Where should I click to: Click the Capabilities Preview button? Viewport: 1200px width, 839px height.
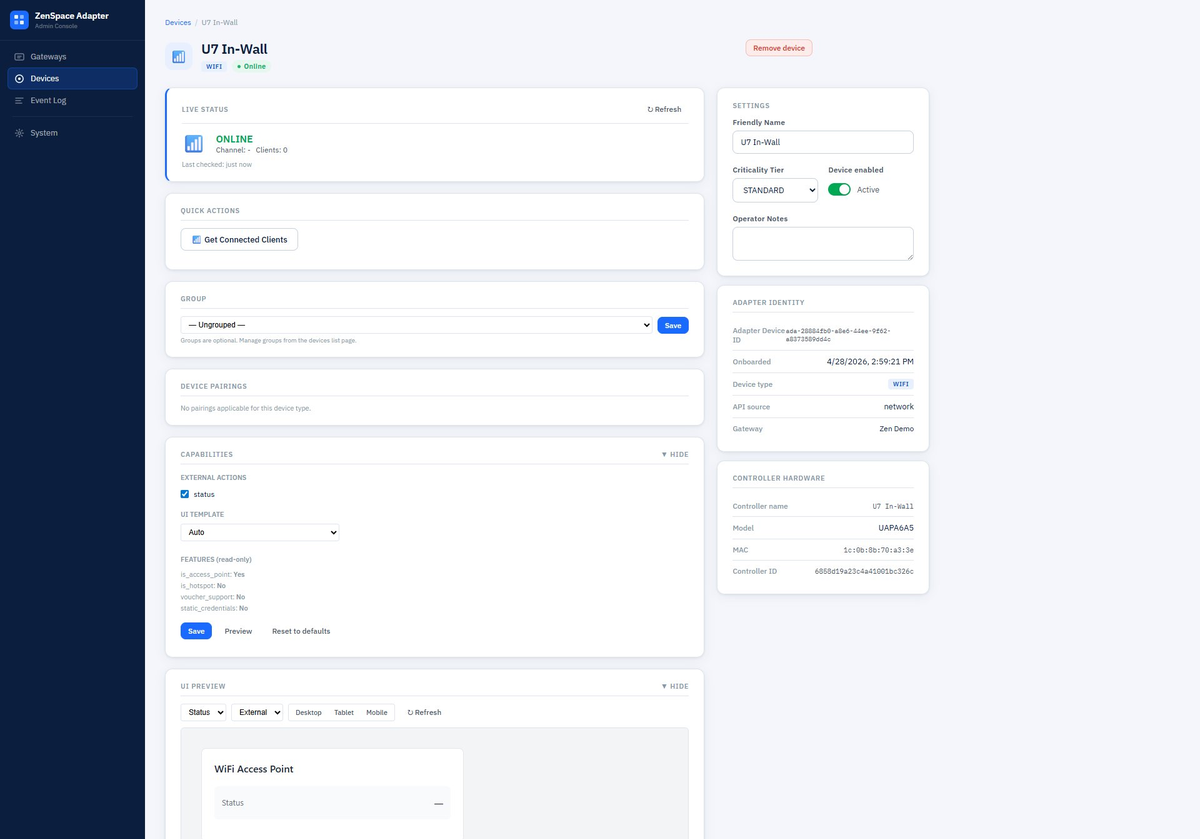pos(238,631)
